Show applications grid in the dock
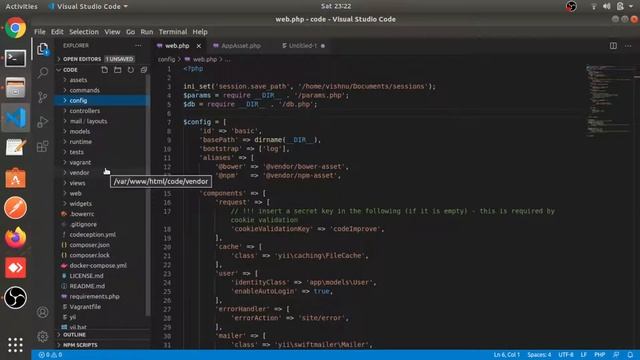The width and height of the screenshot is (640, 360). [16, 345]
